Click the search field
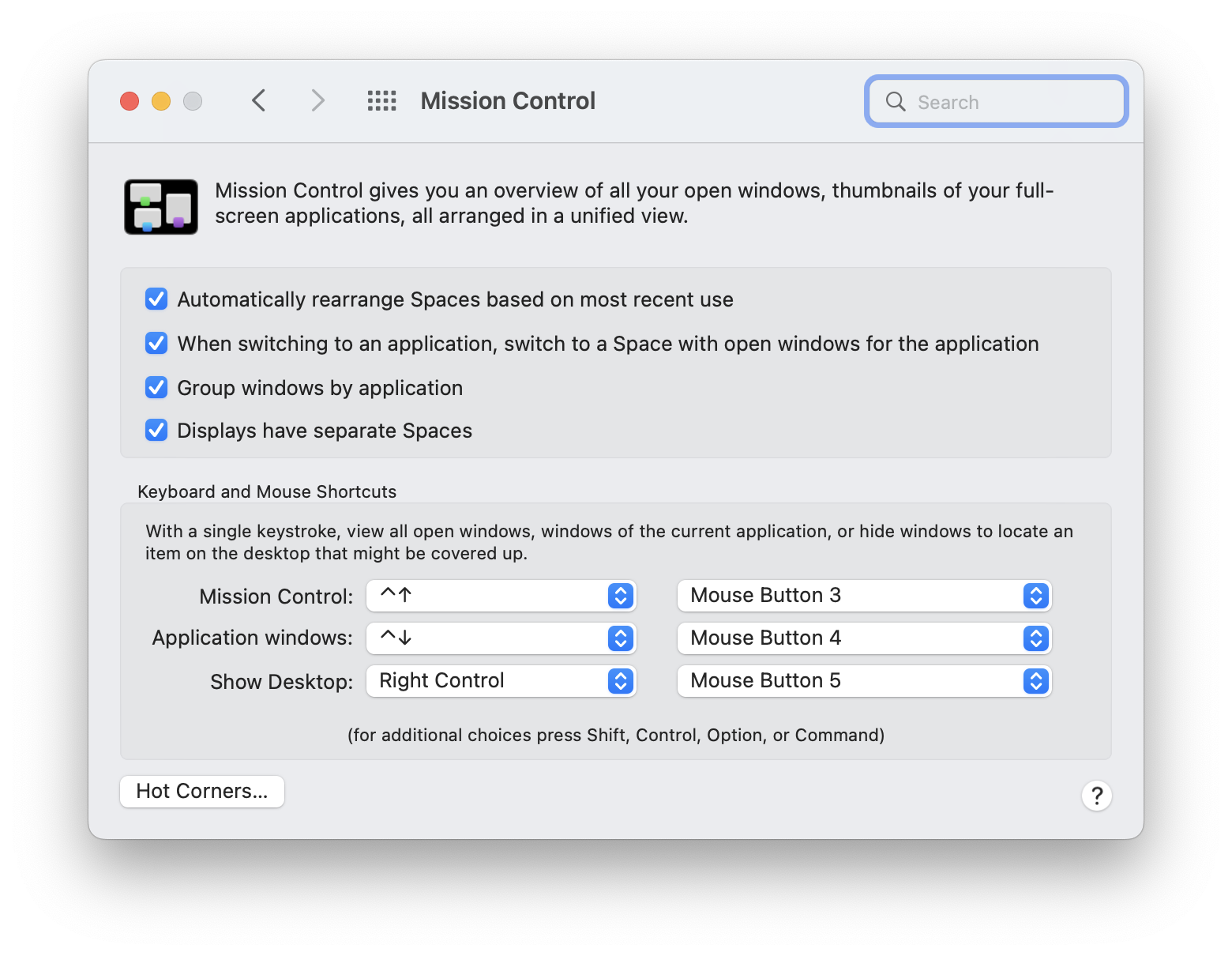The height and width of the screenshot is (956, 1232). point(997,101)
